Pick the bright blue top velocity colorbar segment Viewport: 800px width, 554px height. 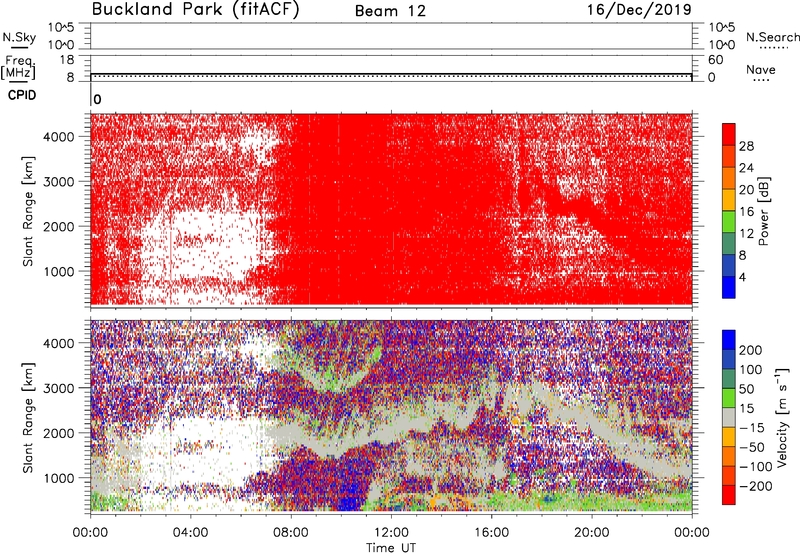[729, 340]
